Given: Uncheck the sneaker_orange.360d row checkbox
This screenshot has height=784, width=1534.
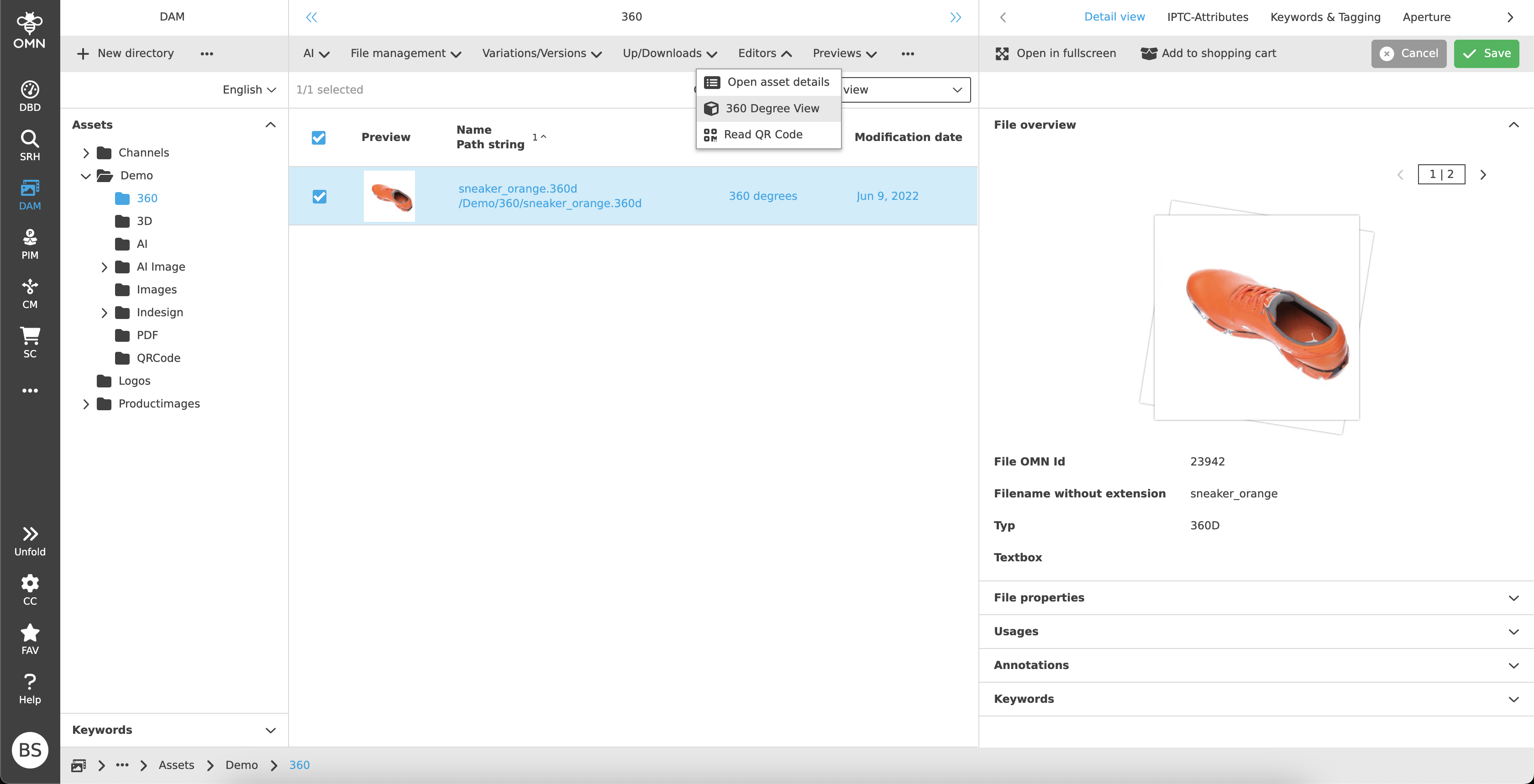Looking at the screenshot, I should pyautogui.click(x=320, y=197).
